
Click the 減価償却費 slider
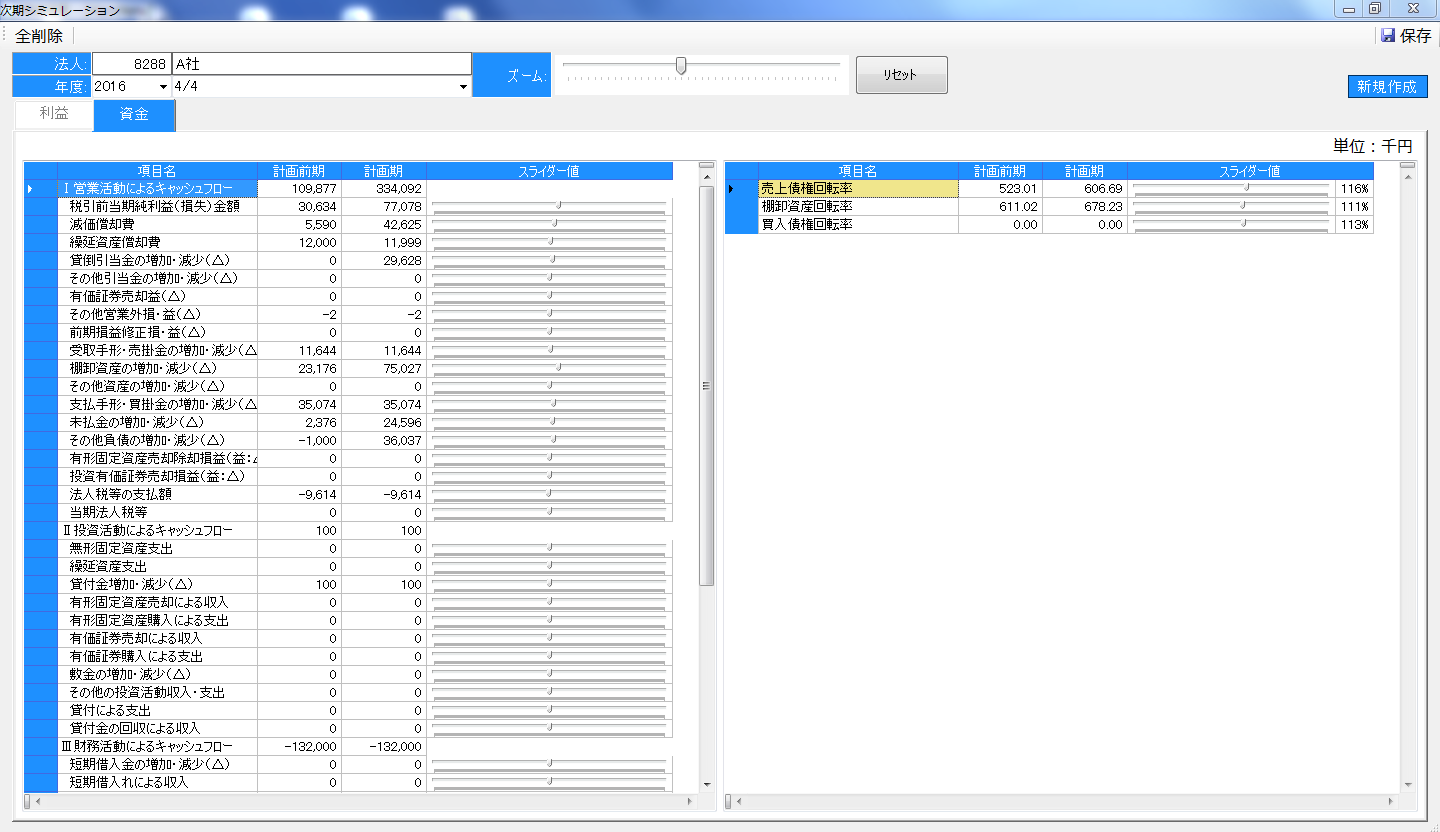click(x=548, y=224)
